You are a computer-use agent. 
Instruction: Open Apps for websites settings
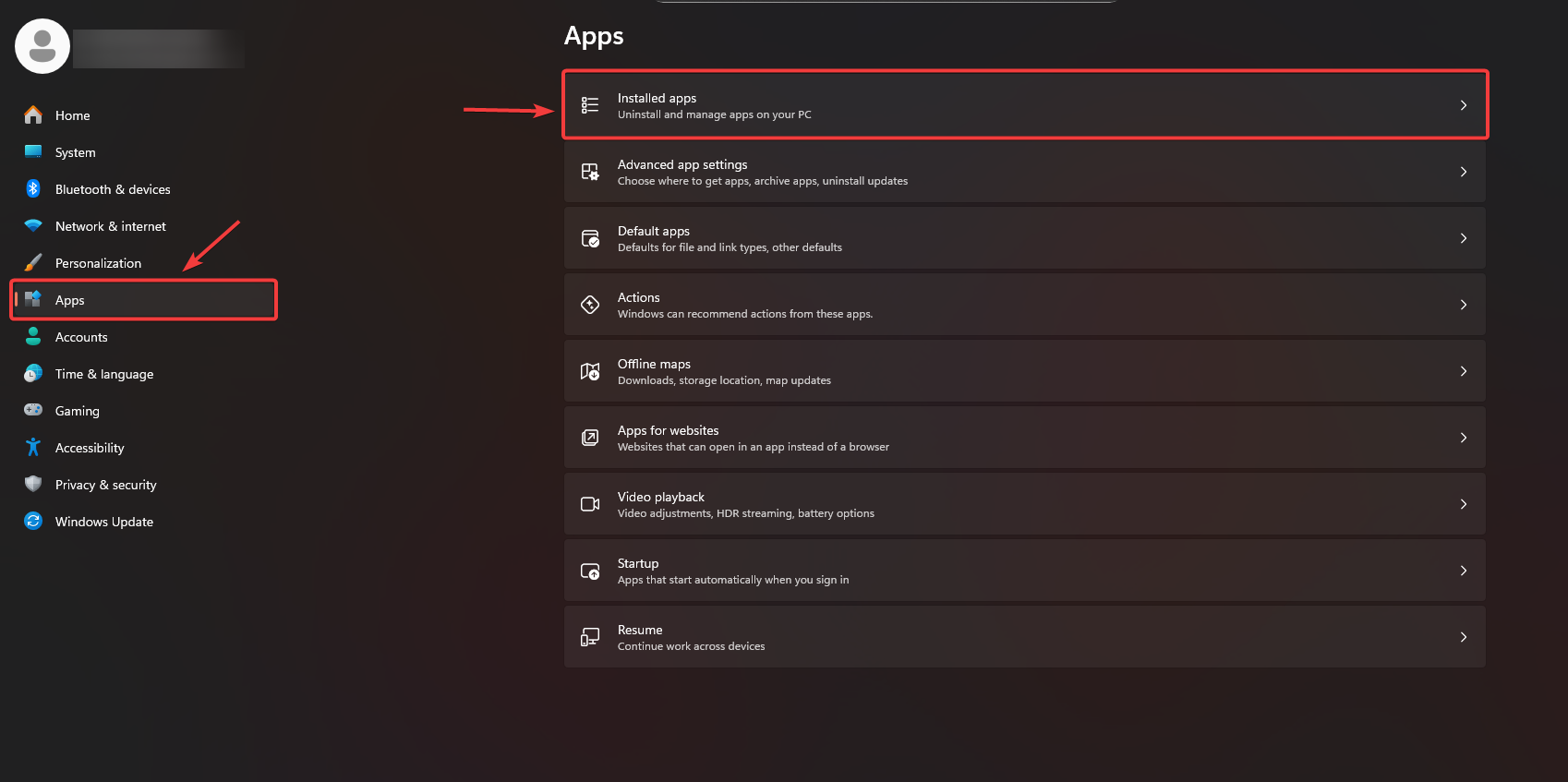click(x=1023, y=438)
